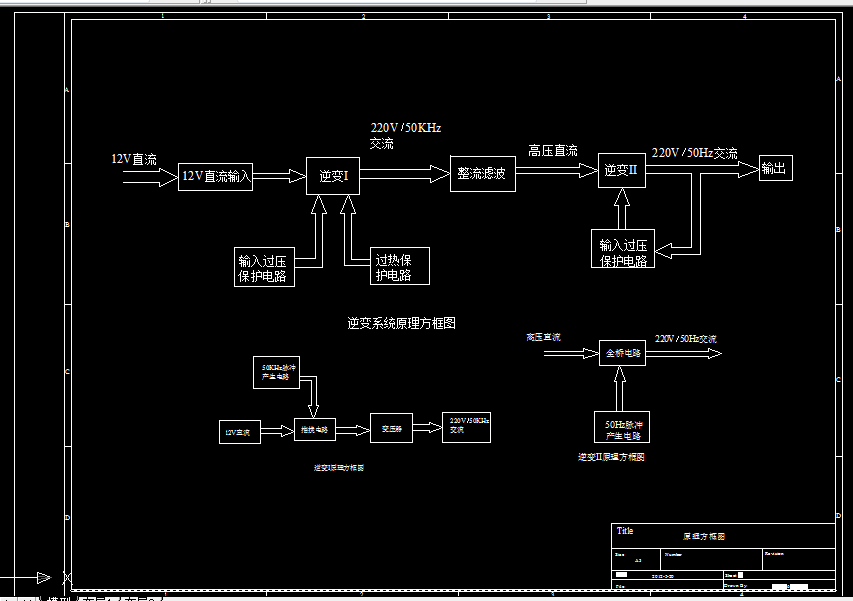Select the arrow from 逆变I to 整流滤波
Viewport: 853px width, 601px height.
[x=405, y=174]
